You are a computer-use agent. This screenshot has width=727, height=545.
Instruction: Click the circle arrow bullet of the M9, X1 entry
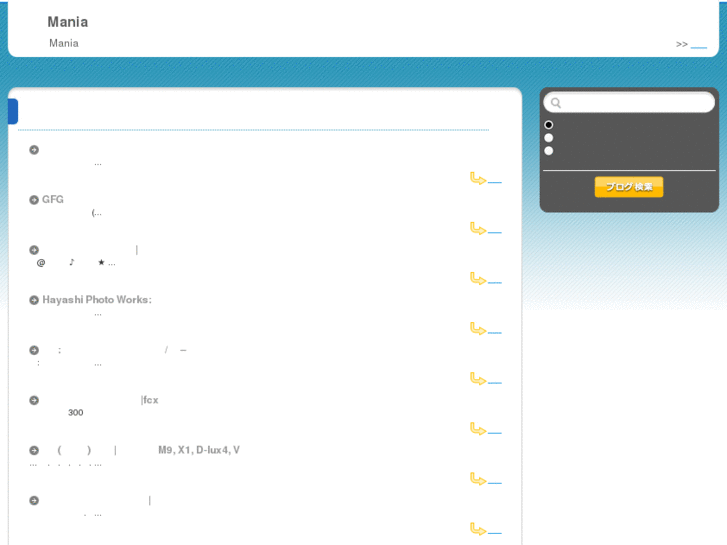click(34, 450)
